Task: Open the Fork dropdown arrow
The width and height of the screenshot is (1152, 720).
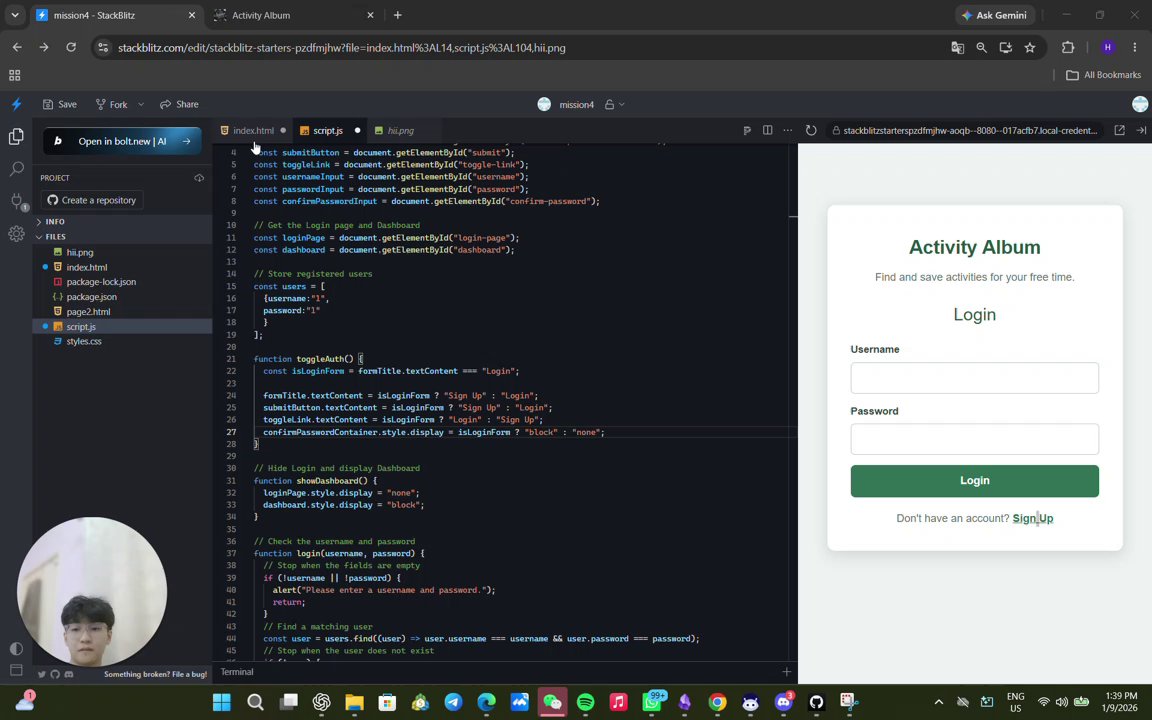Action: [x=141, y=104]
